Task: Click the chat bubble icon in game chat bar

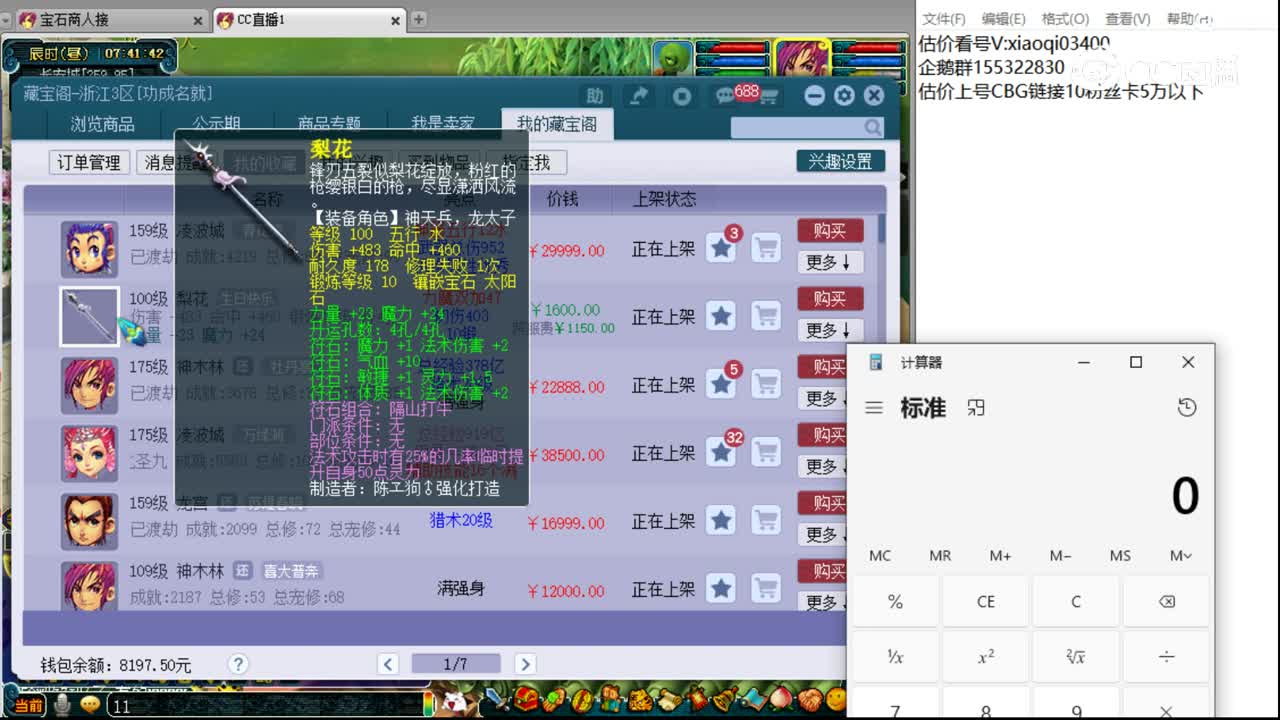Action: tap(89, 704)
